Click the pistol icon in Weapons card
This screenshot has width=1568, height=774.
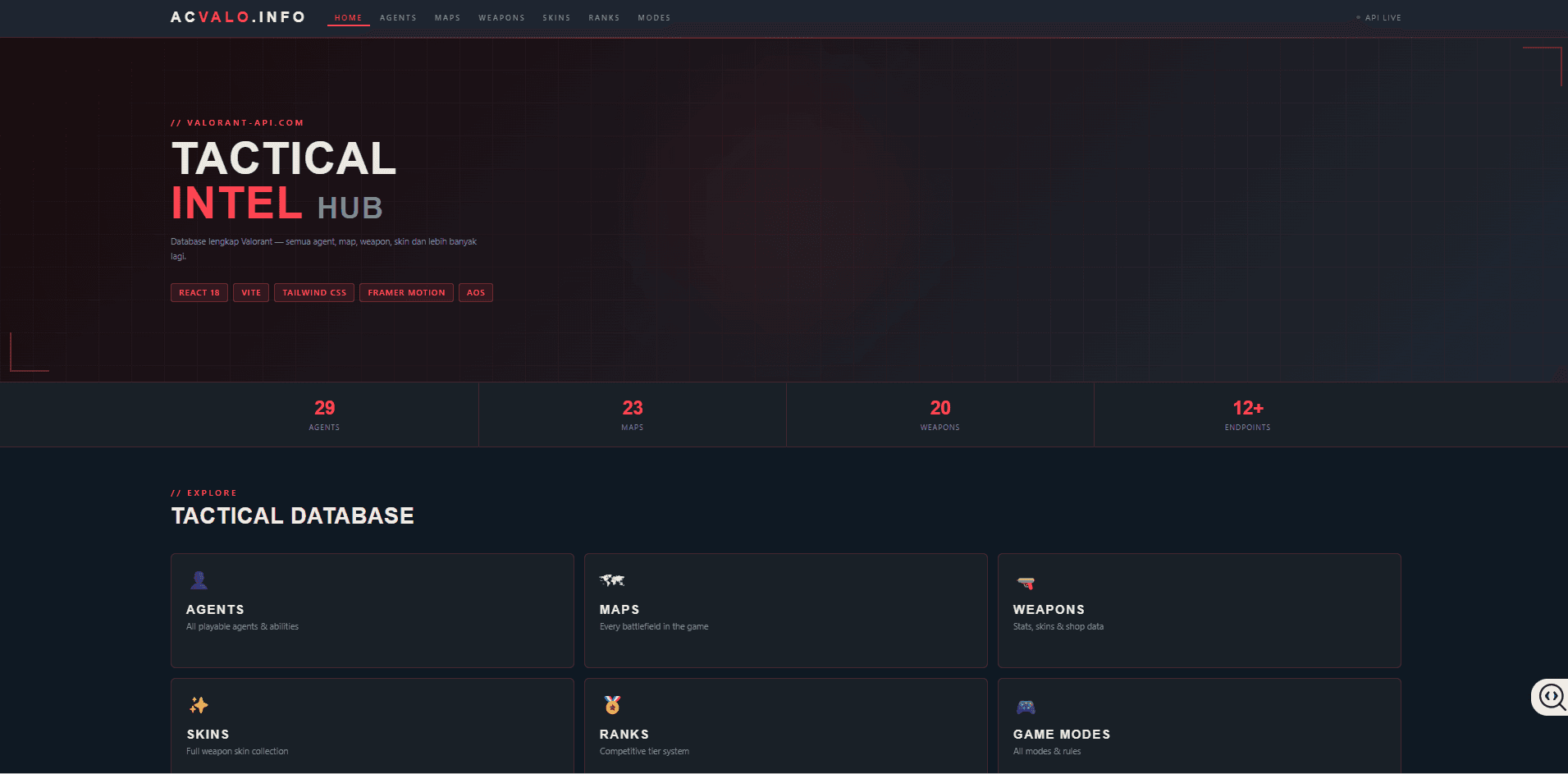click(1026, 583)
